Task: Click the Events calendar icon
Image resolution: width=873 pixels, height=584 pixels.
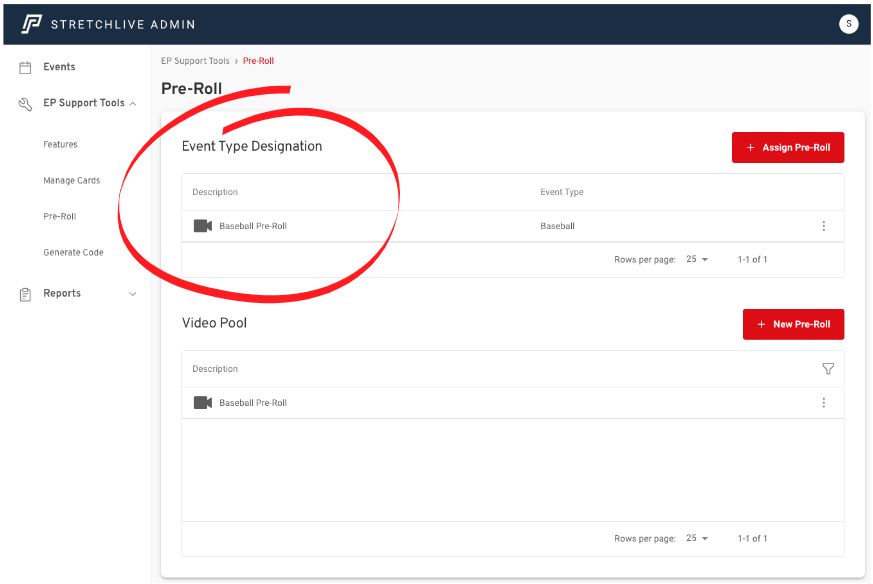Action: coord(26,67)
